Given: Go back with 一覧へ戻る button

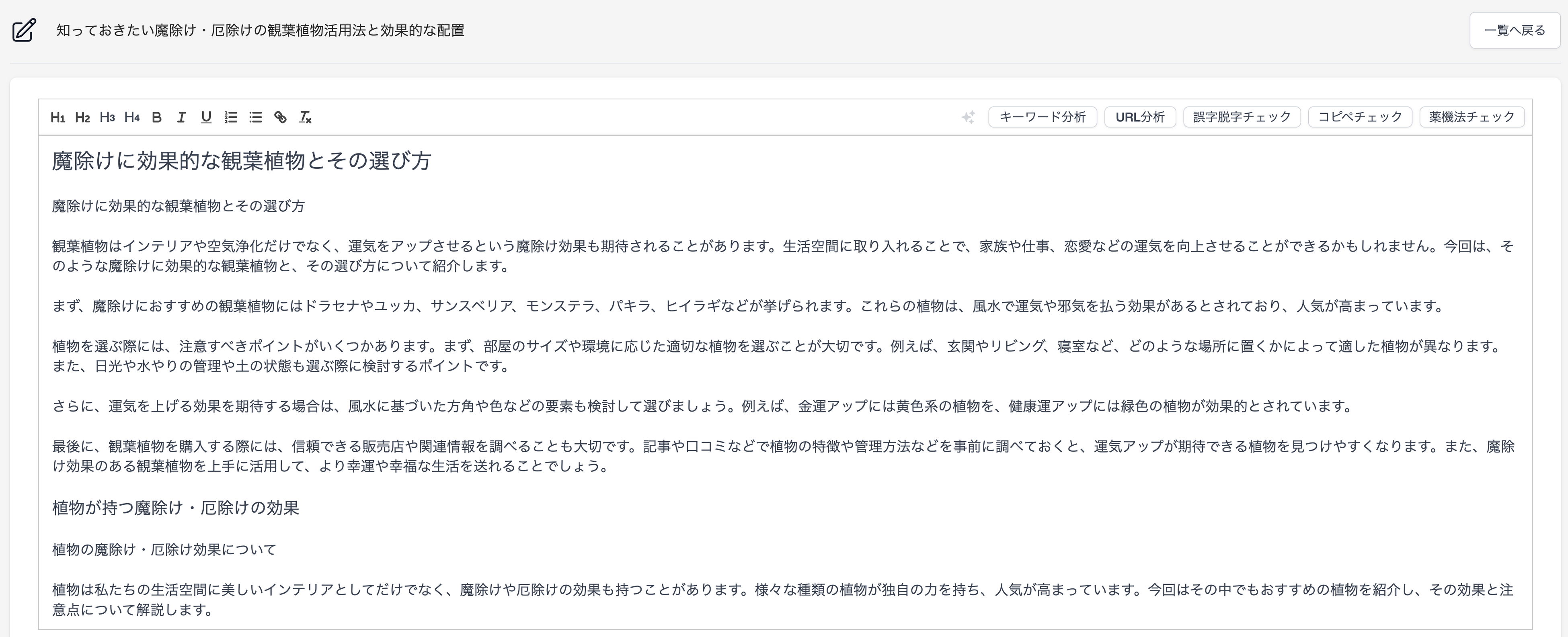Looking at the screenshot, I should point(1515,31).
